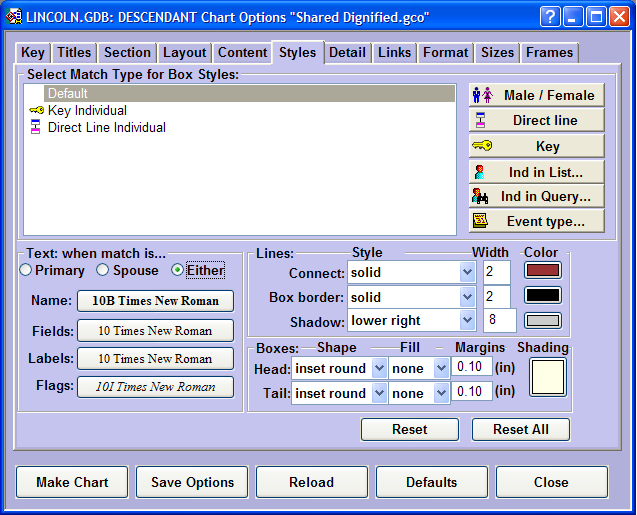The image size is (637, 515).
Task: Expand the Shadow position dropdown
Action: pyautogui.click(x=467, y=321)
